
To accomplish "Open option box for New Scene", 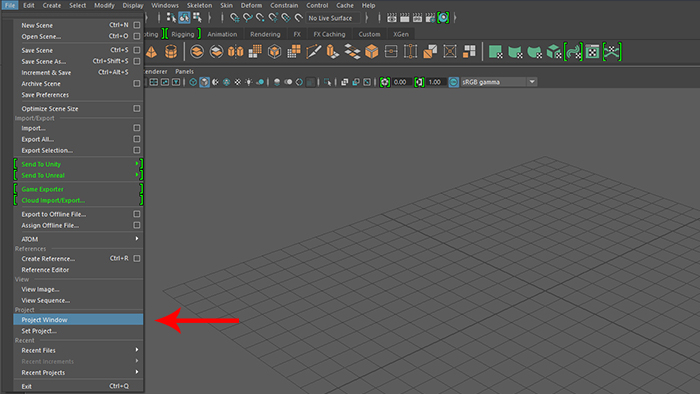I will (137, 25).
